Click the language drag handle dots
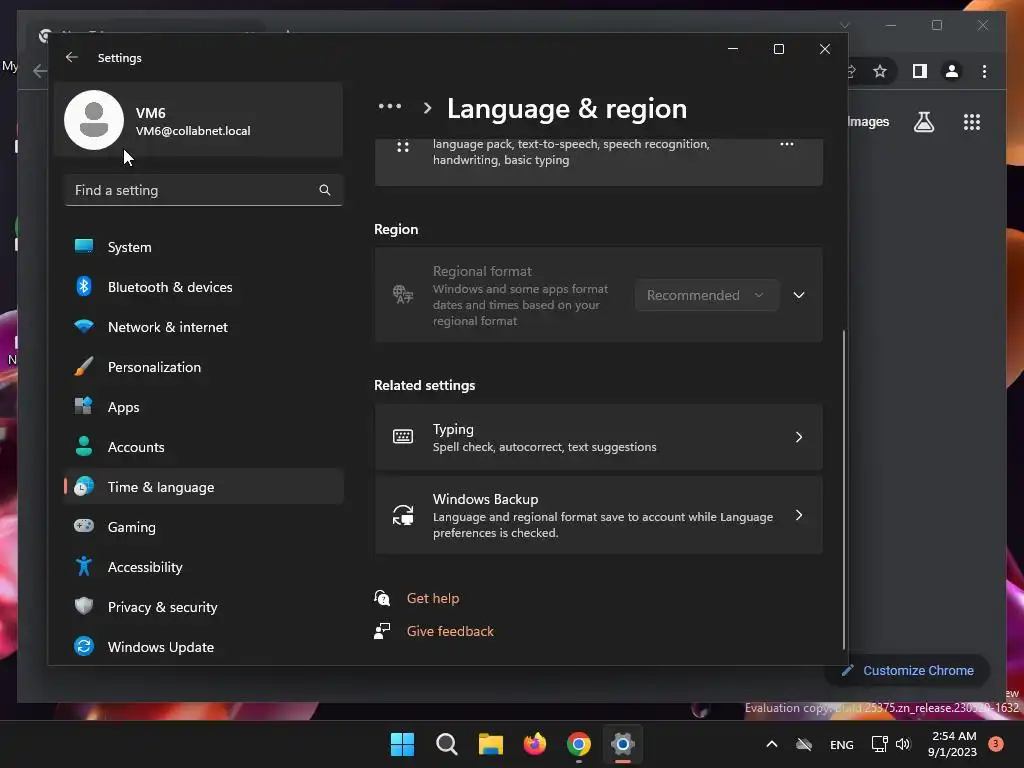This screenshot has width=1024, height=768. click(403, 147)
